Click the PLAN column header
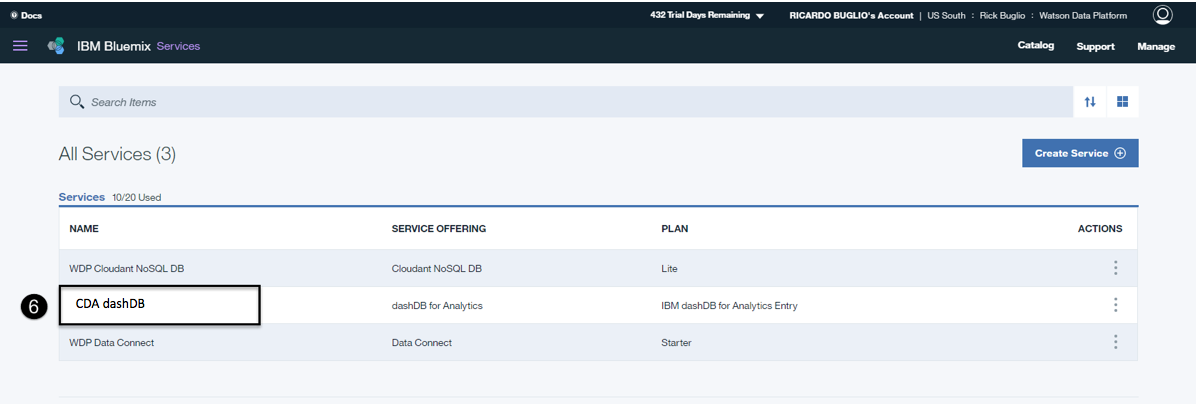1196x404 pixels. [x=675, y=229]
